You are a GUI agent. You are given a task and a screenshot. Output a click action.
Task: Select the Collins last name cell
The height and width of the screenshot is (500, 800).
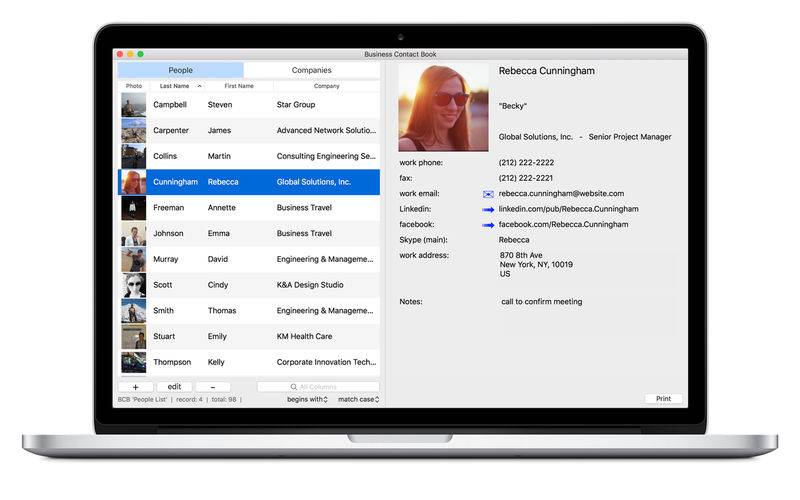pyautogui.click(x=165, y=156)
